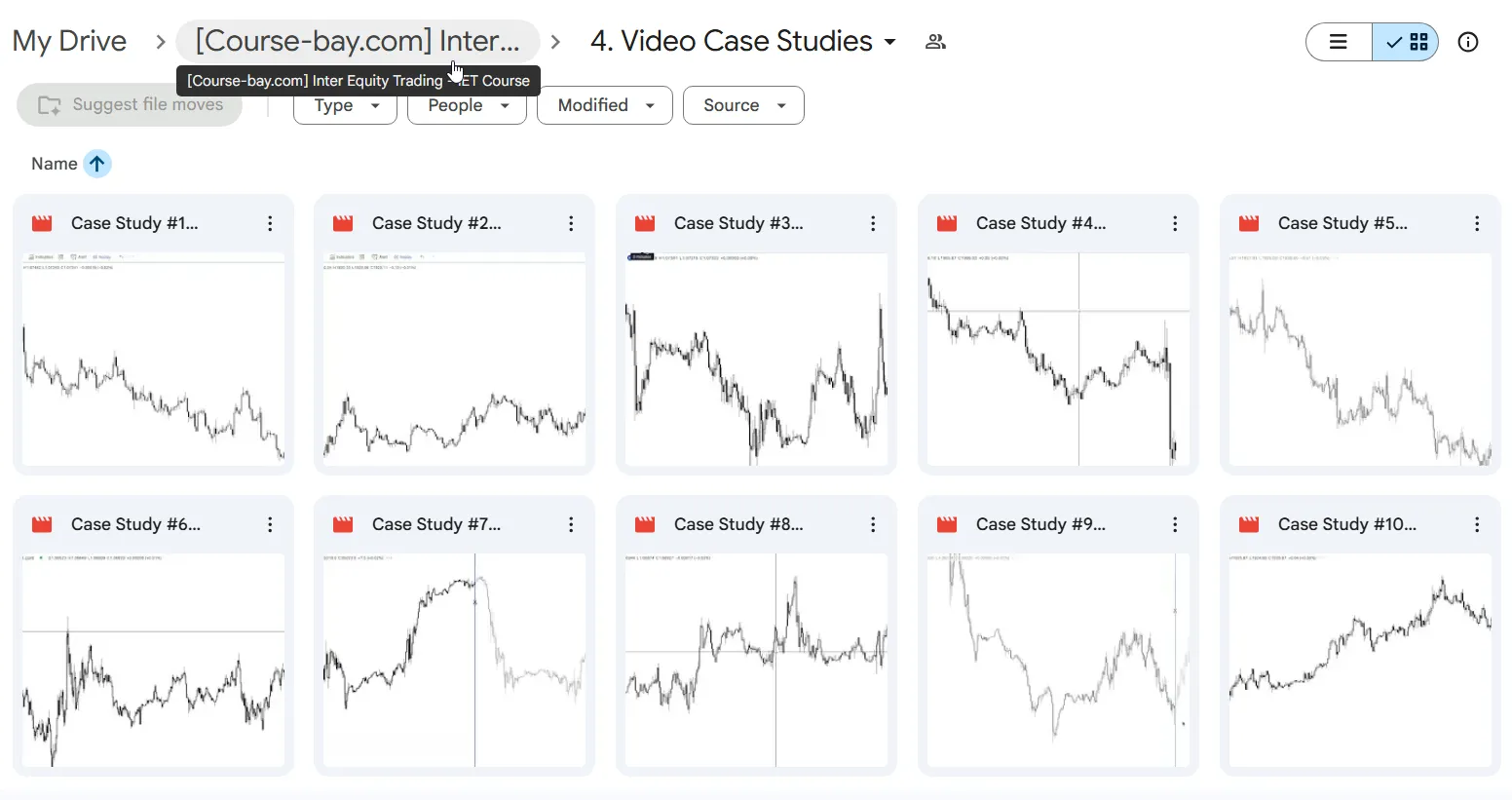1512x800 pixels.
Task: Go to My Drive breadcrumb
Action: tap(69, 42)
